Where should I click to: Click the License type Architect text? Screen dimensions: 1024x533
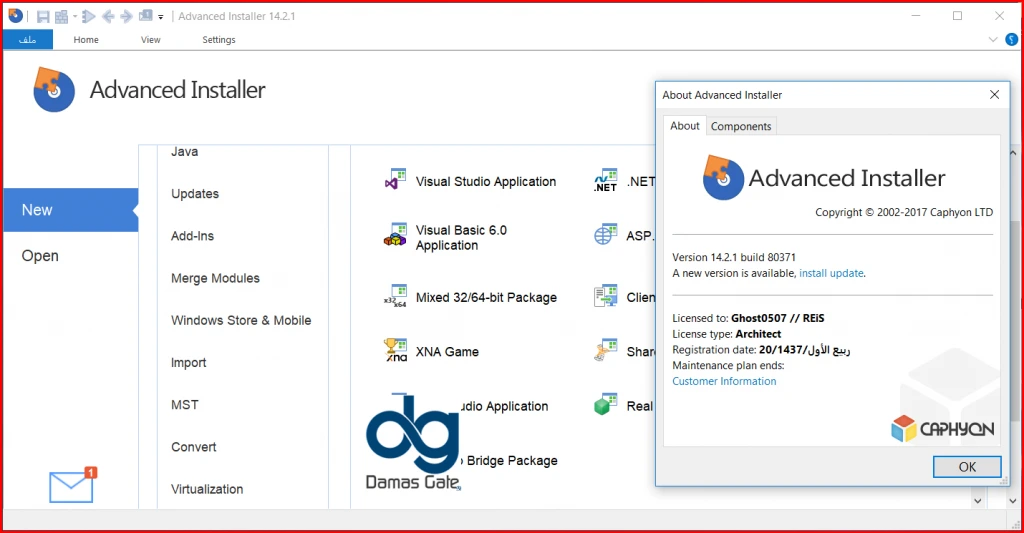tap(727, 334)
